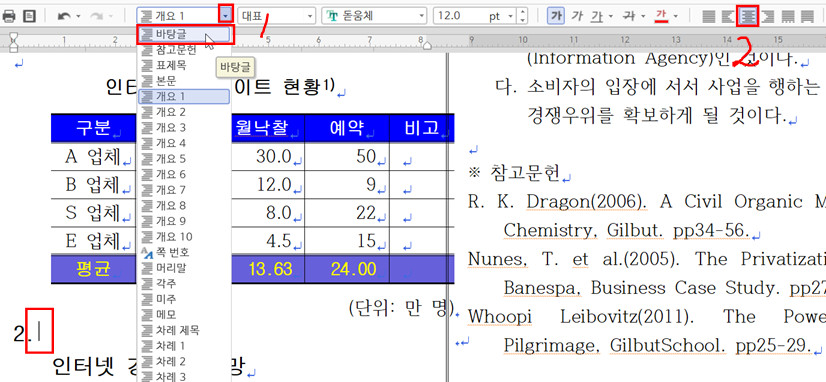Apply distributed alignment
This screenshot has height=382, width=826.
787,16
